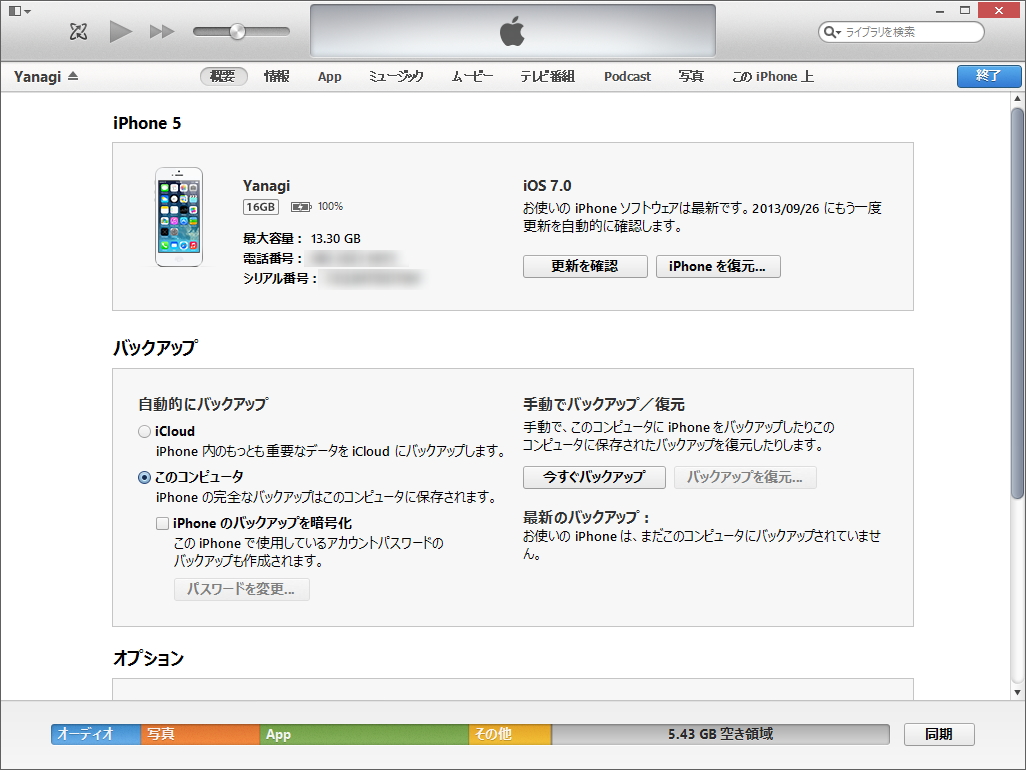Switch to the Podcast tab
Screen dimensions: 1026x770
tap(626, 76)
